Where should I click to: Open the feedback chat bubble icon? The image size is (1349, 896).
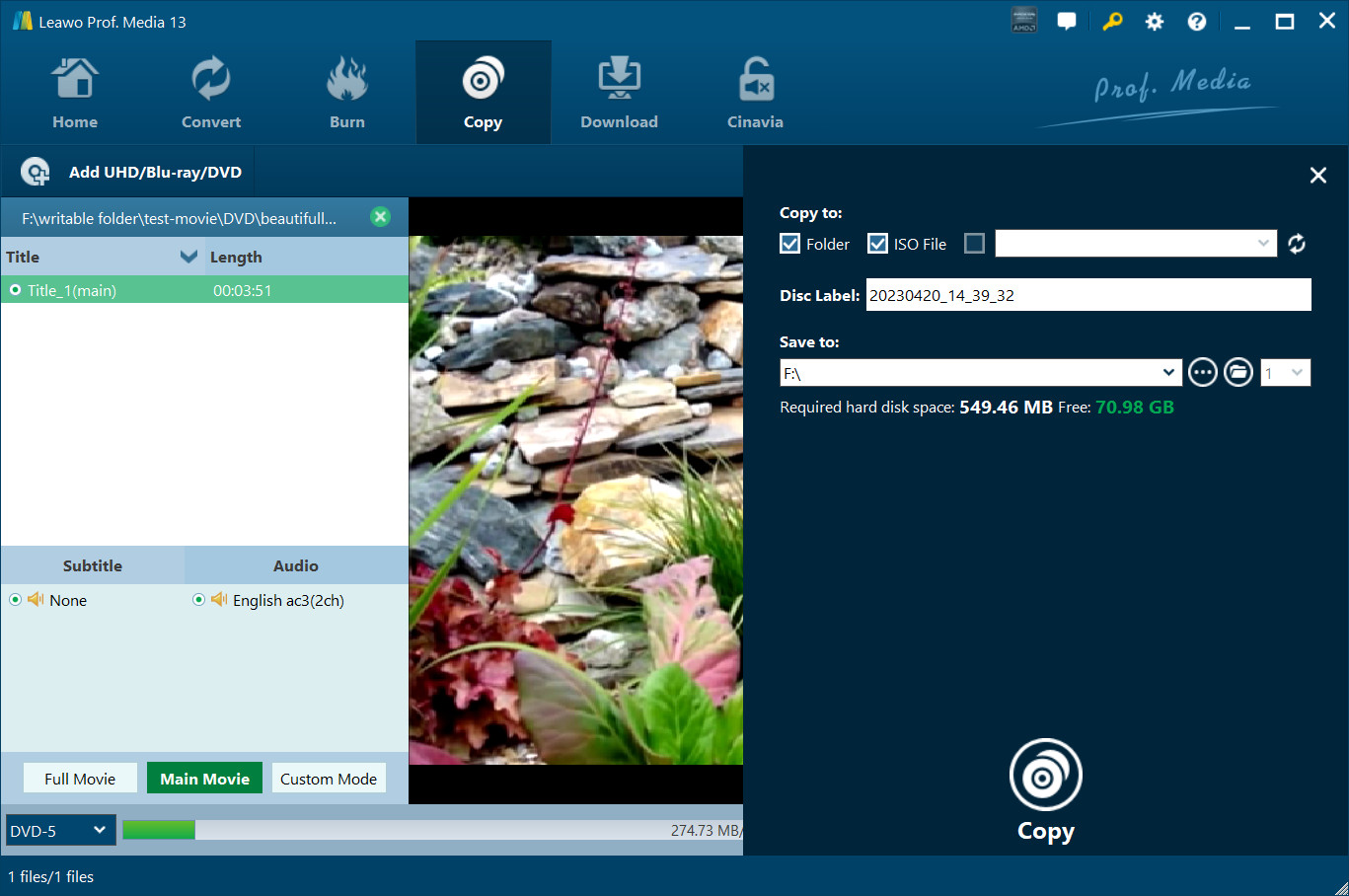point(1067,22)
